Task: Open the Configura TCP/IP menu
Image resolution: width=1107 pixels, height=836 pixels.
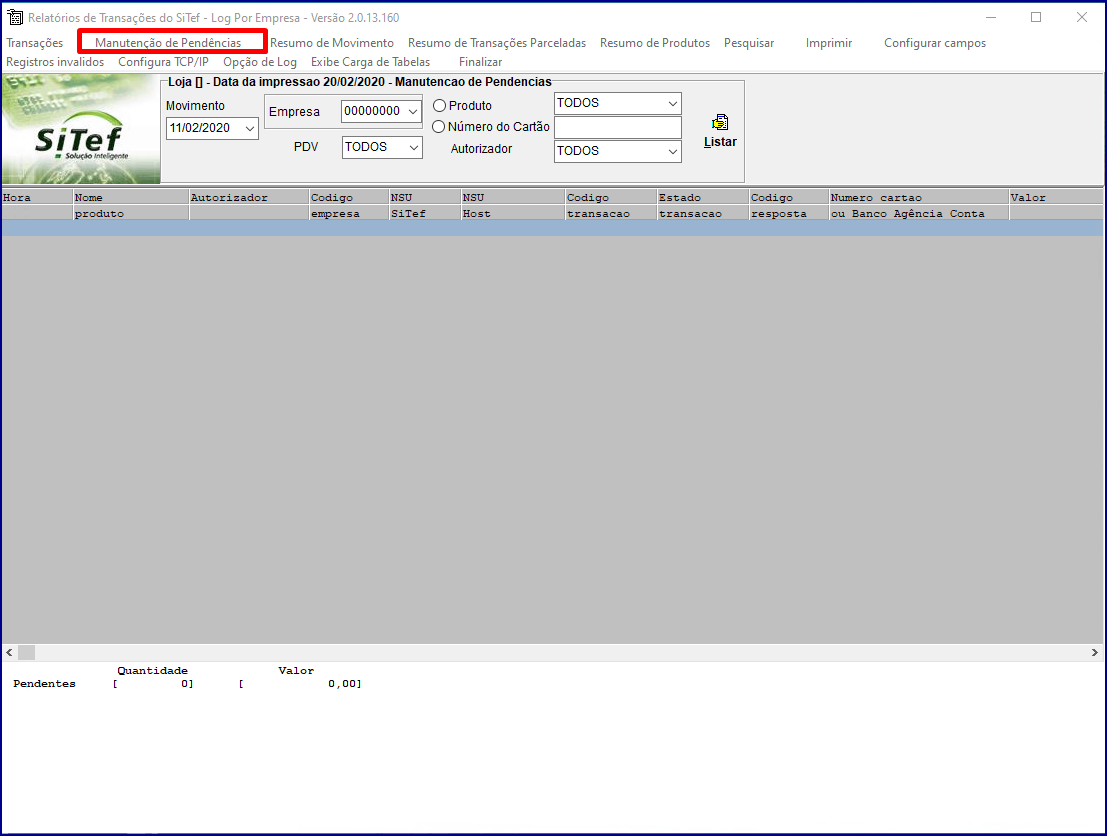Action: 163,62
